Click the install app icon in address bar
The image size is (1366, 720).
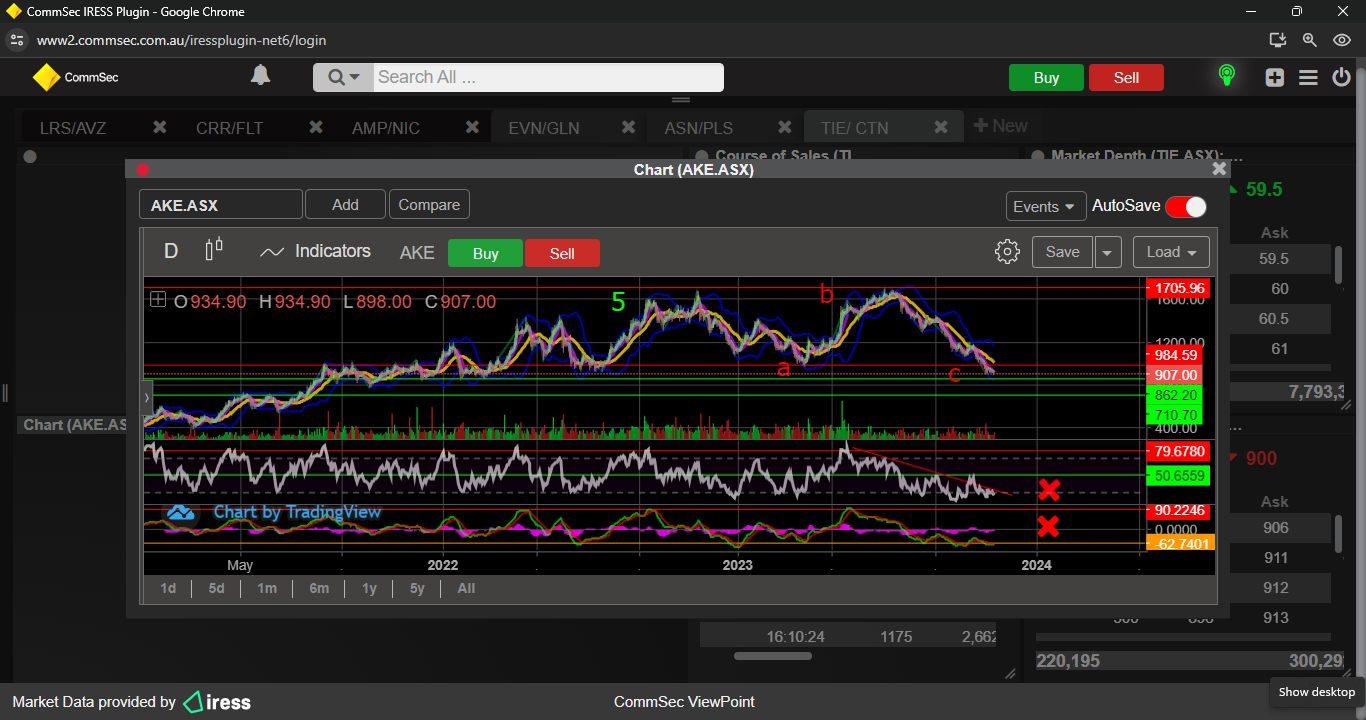1277,40
